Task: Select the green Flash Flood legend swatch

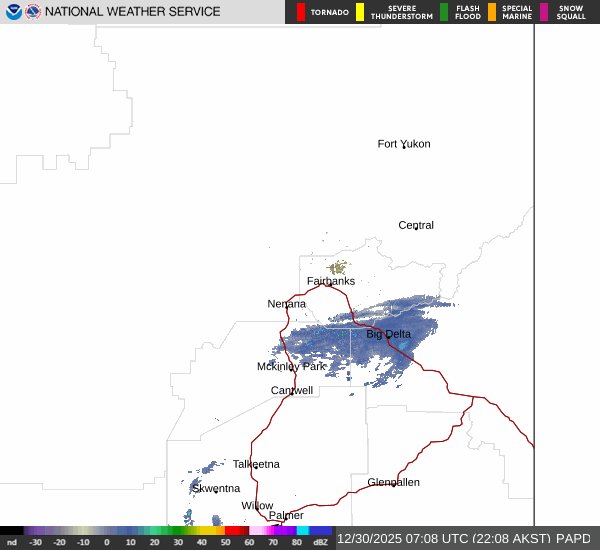Action: pos(444,12)
